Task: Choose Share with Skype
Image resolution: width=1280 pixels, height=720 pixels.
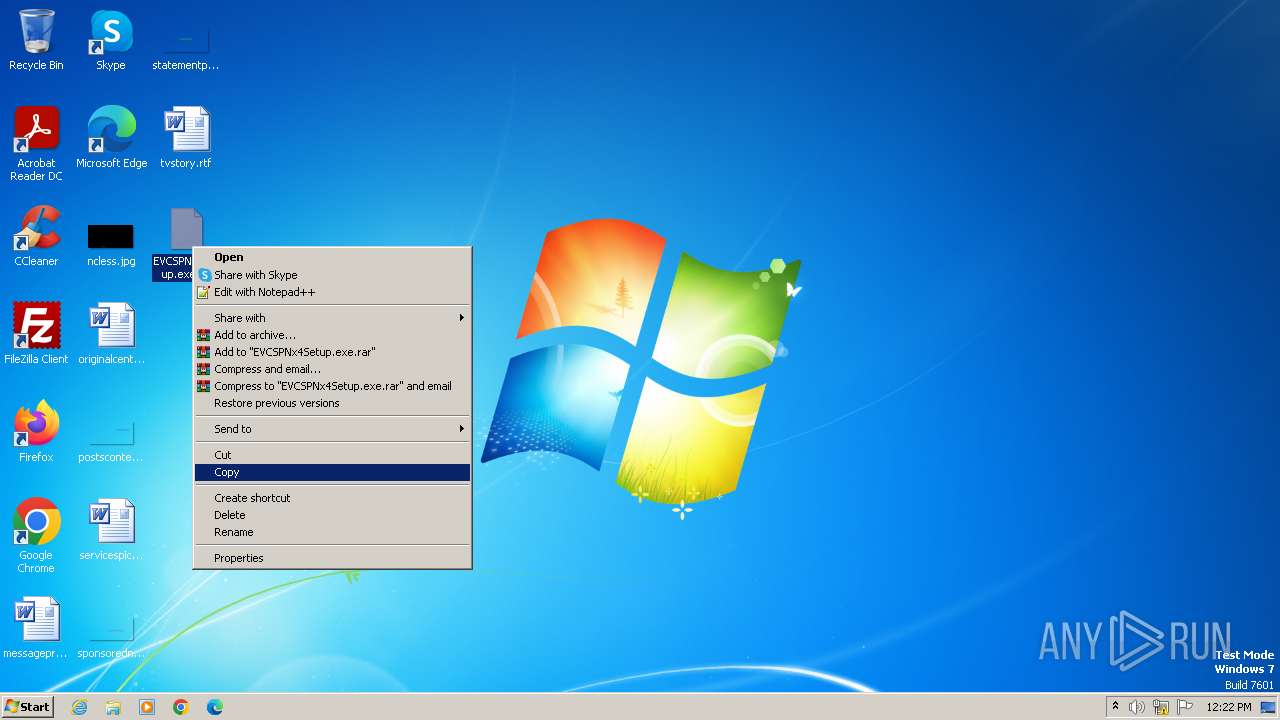Action: [x=332, y=275]
